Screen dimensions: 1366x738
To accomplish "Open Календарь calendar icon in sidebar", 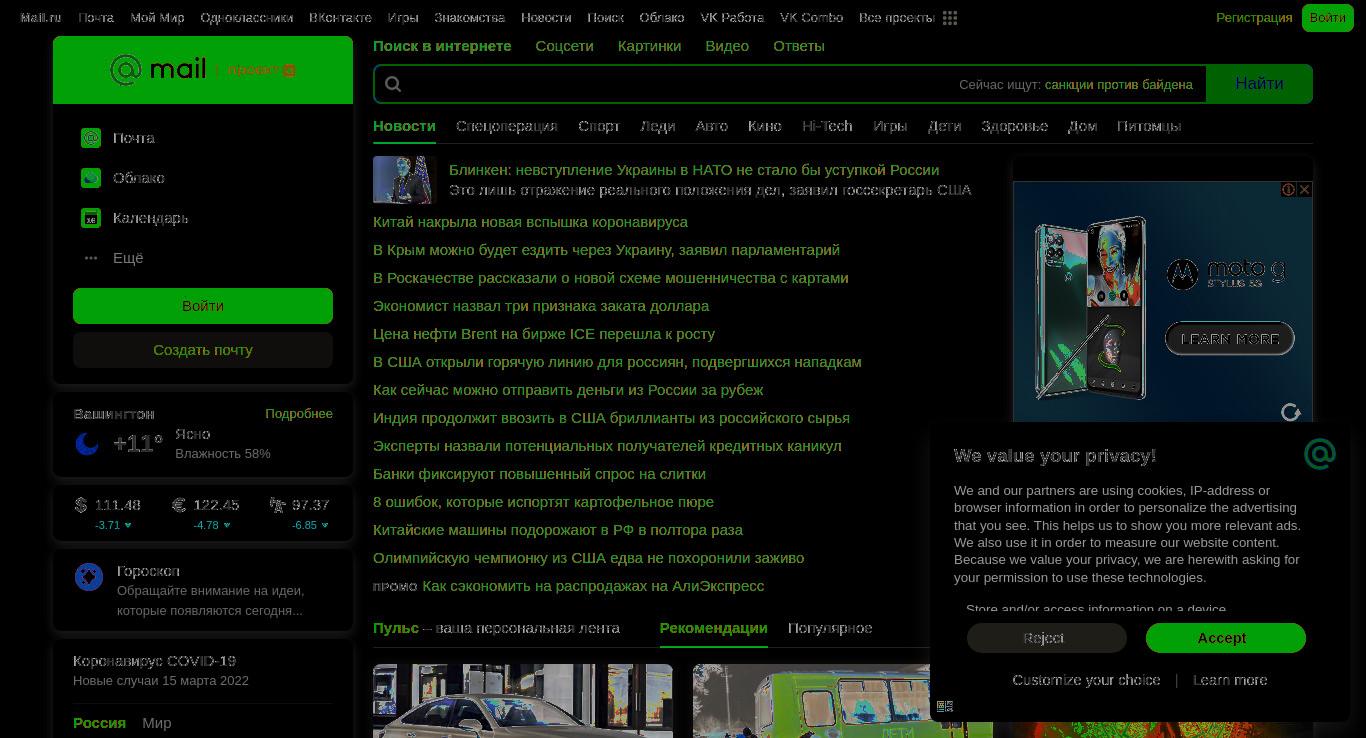I will [x=91, y=218].
